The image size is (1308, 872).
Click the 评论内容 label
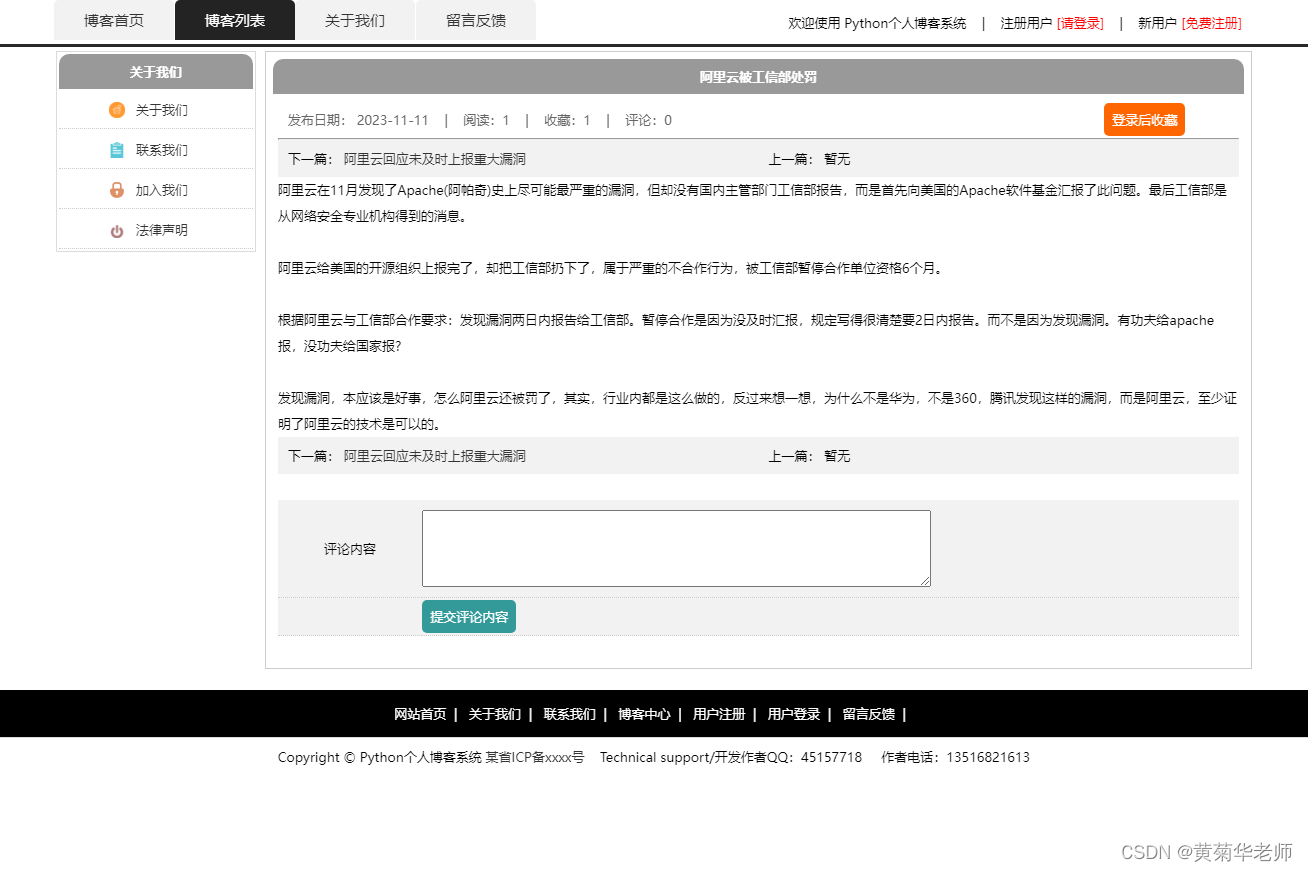coord(350,549)
